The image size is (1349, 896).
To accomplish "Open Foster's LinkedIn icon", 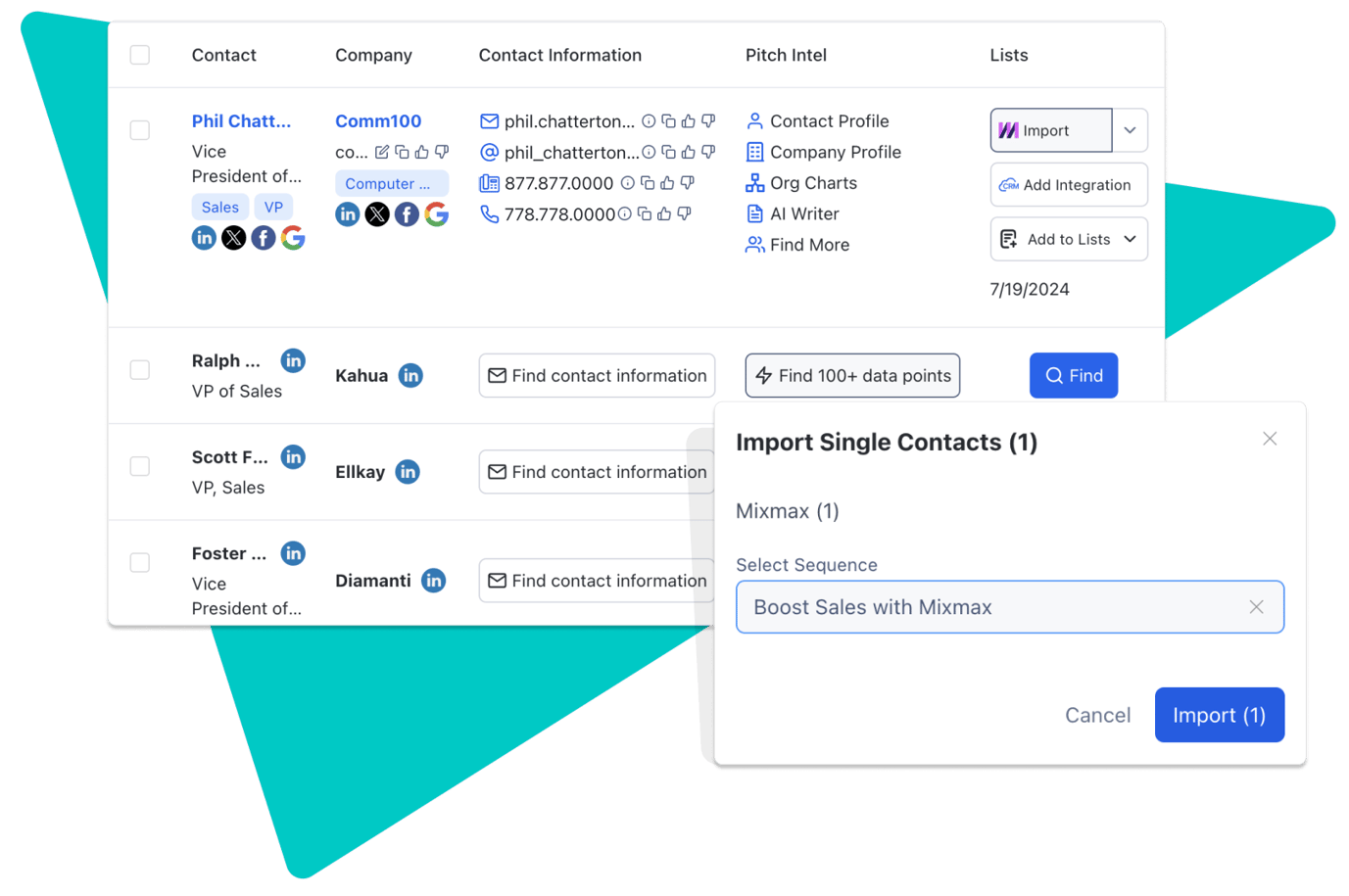I will click(x=293, y=553).
